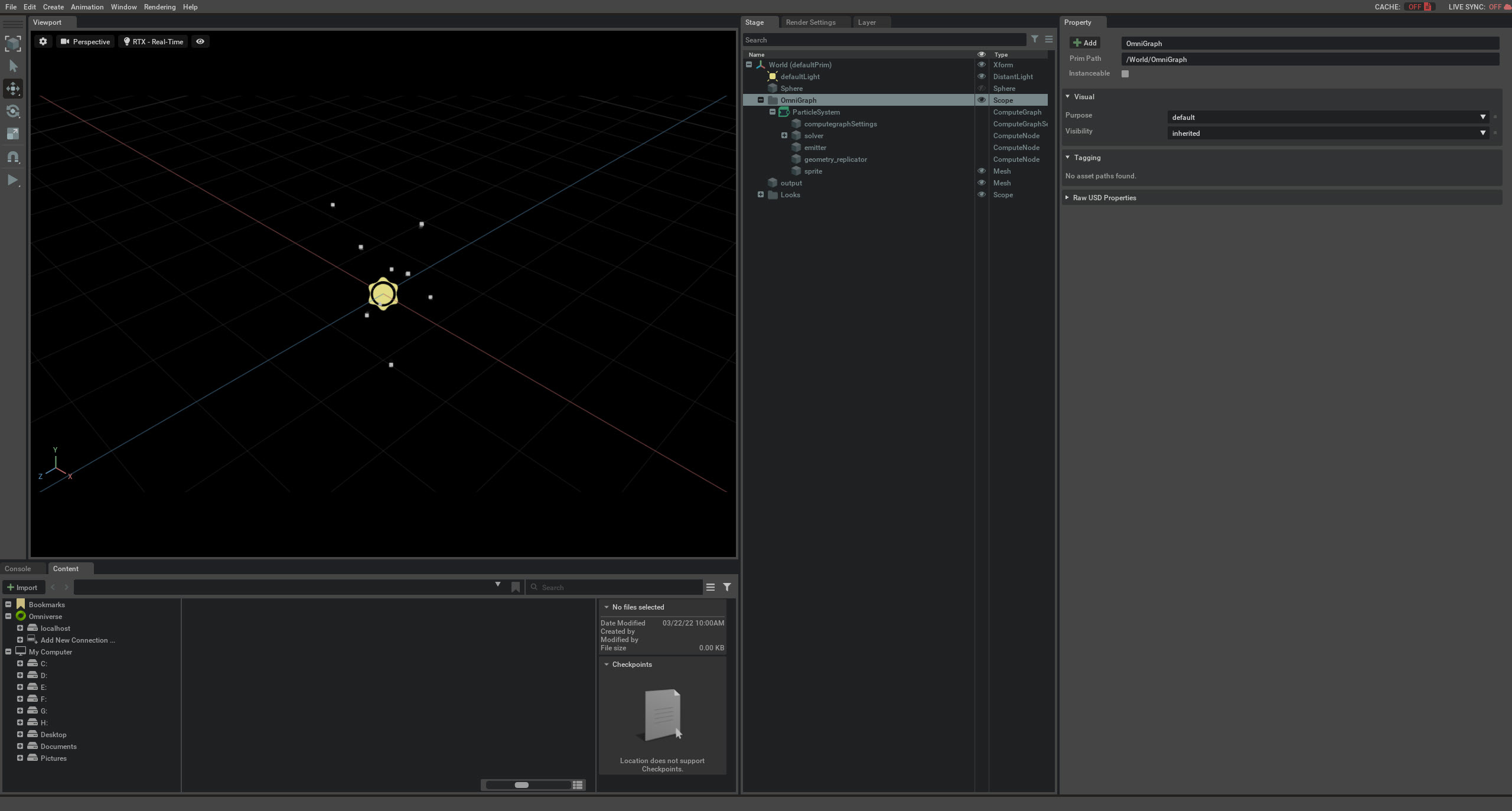Select the selection arrow tool in left toolbar

(x=13, y=66)
